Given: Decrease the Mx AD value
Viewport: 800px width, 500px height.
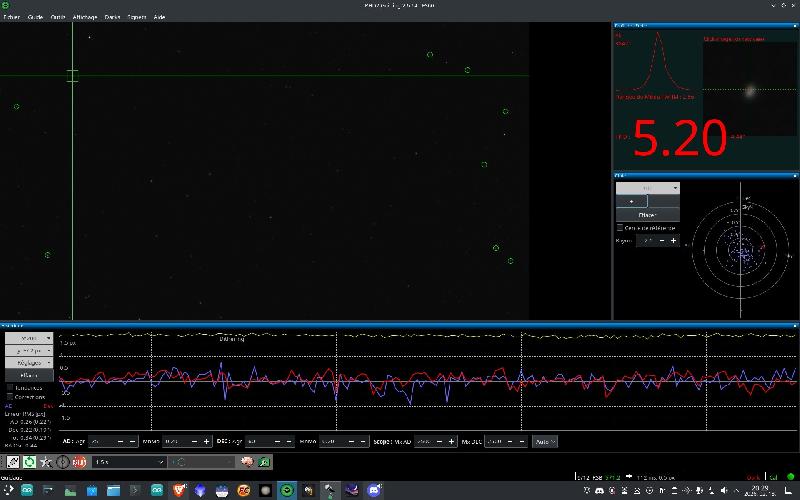Looking at the screenshot, I should tap(439, 441).
